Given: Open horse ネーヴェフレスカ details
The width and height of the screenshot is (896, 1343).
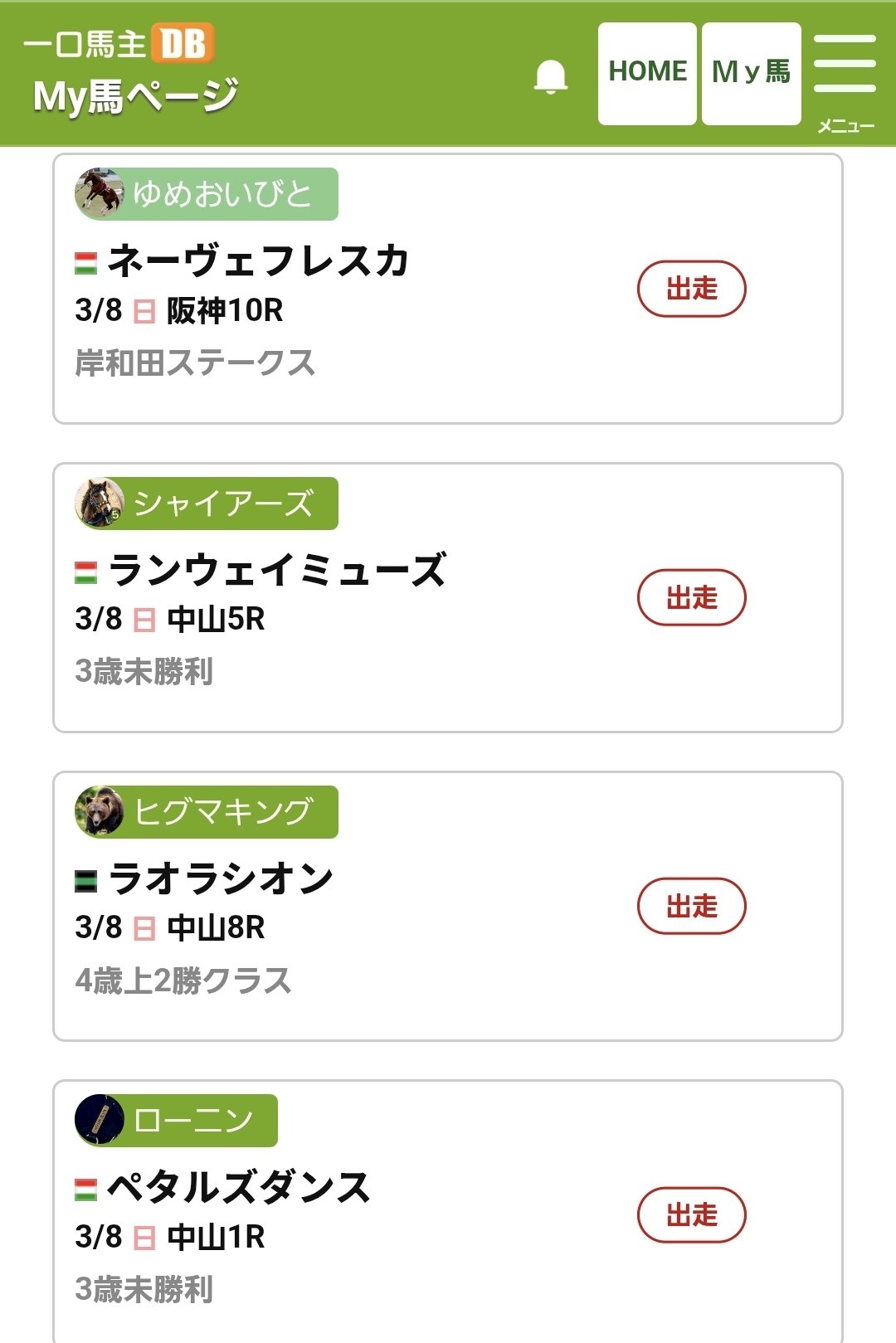Looking at the screenshot, I should tap(259, 261).
